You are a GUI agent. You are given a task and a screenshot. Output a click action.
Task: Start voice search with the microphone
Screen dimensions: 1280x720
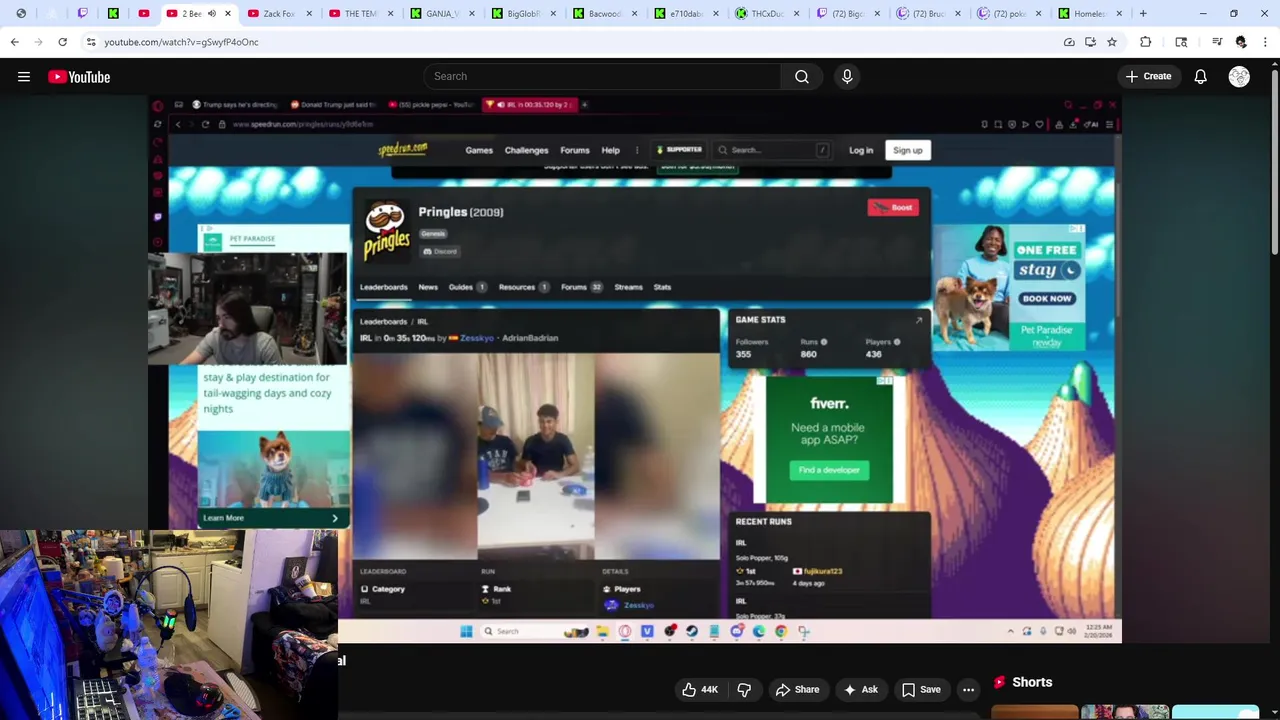click(x=847, y=76)
